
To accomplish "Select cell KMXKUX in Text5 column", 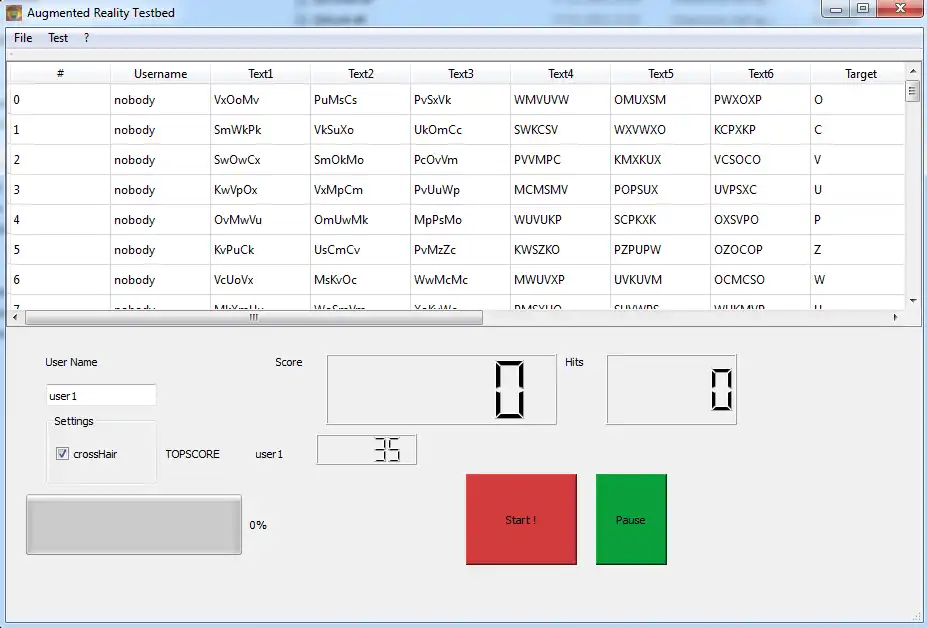I will coord(660,160).
